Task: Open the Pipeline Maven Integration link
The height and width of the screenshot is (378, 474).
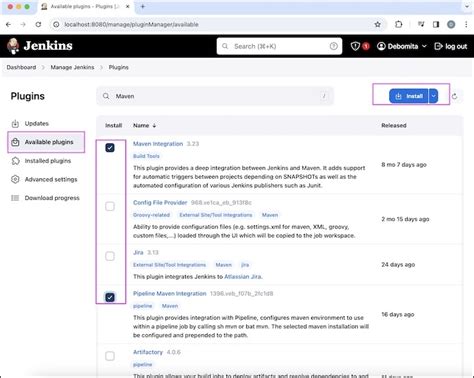Action: pyautogui.click(x=170, y=294)
